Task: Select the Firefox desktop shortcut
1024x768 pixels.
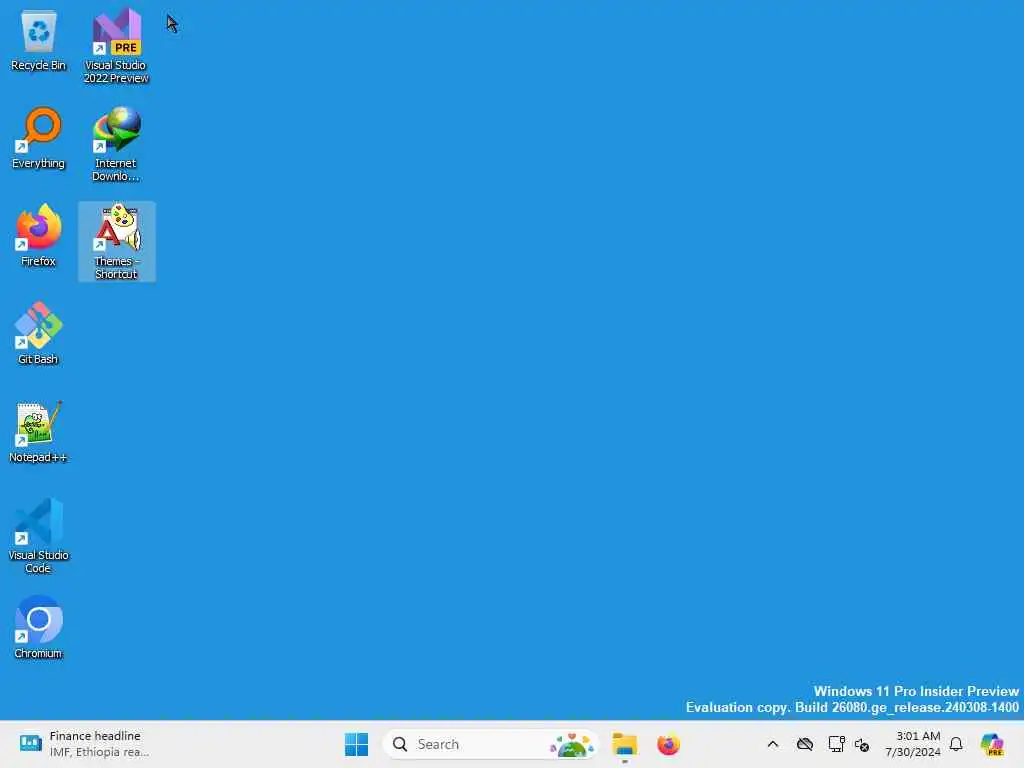Action: click(x=39, y=236)
